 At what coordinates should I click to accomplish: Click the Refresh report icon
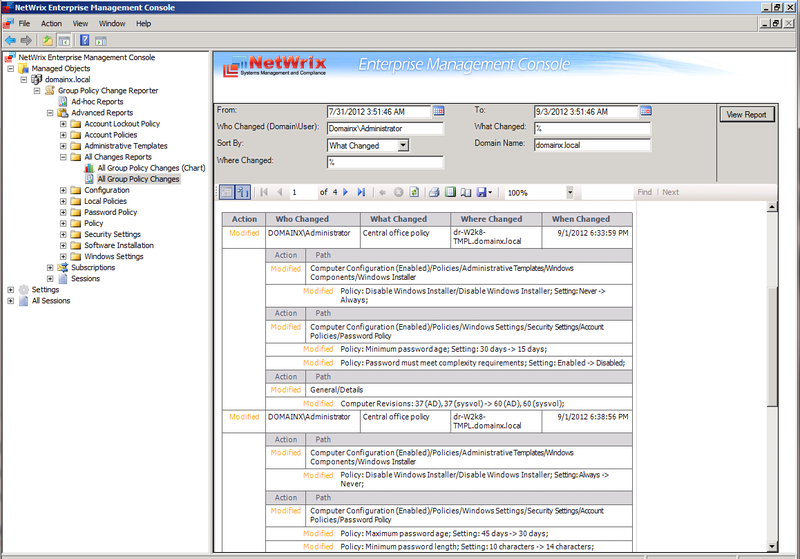pos(414,192)
